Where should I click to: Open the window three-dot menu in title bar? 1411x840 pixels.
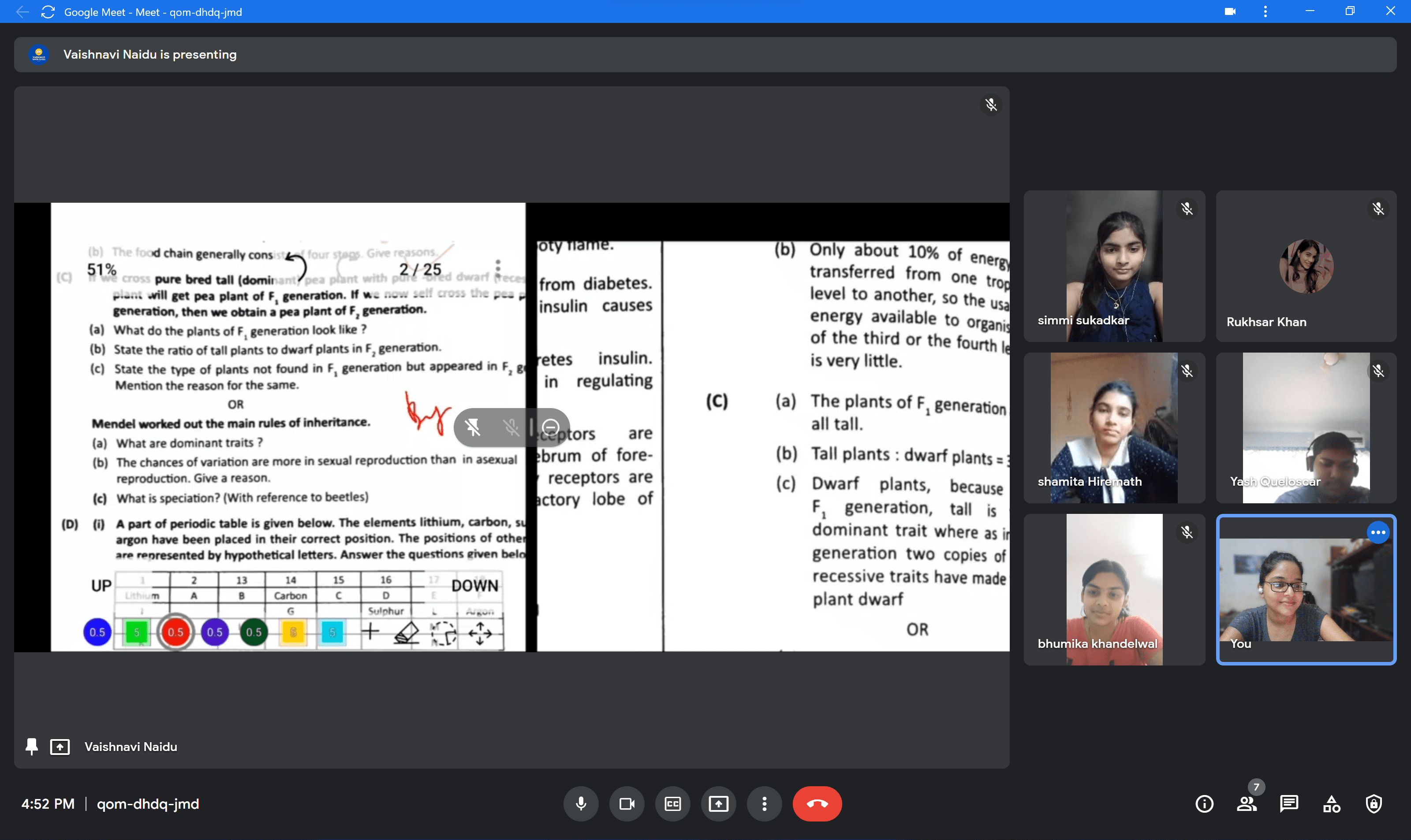[1265, 11]
